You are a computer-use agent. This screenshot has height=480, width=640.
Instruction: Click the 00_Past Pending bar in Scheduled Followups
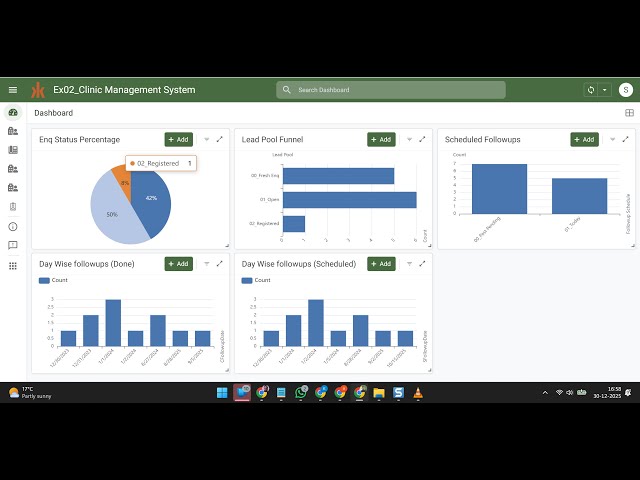point(499,189)
